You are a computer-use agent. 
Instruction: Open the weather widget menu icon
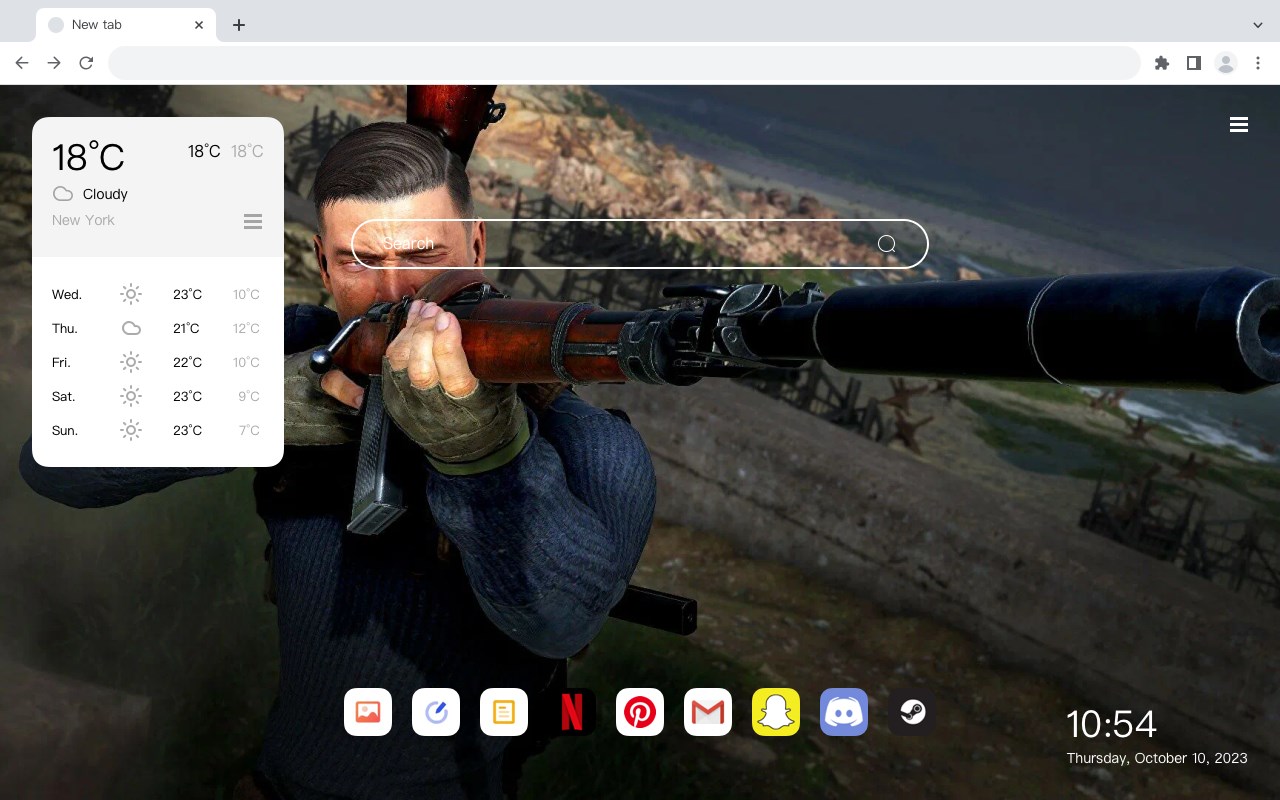click(253, 221)
